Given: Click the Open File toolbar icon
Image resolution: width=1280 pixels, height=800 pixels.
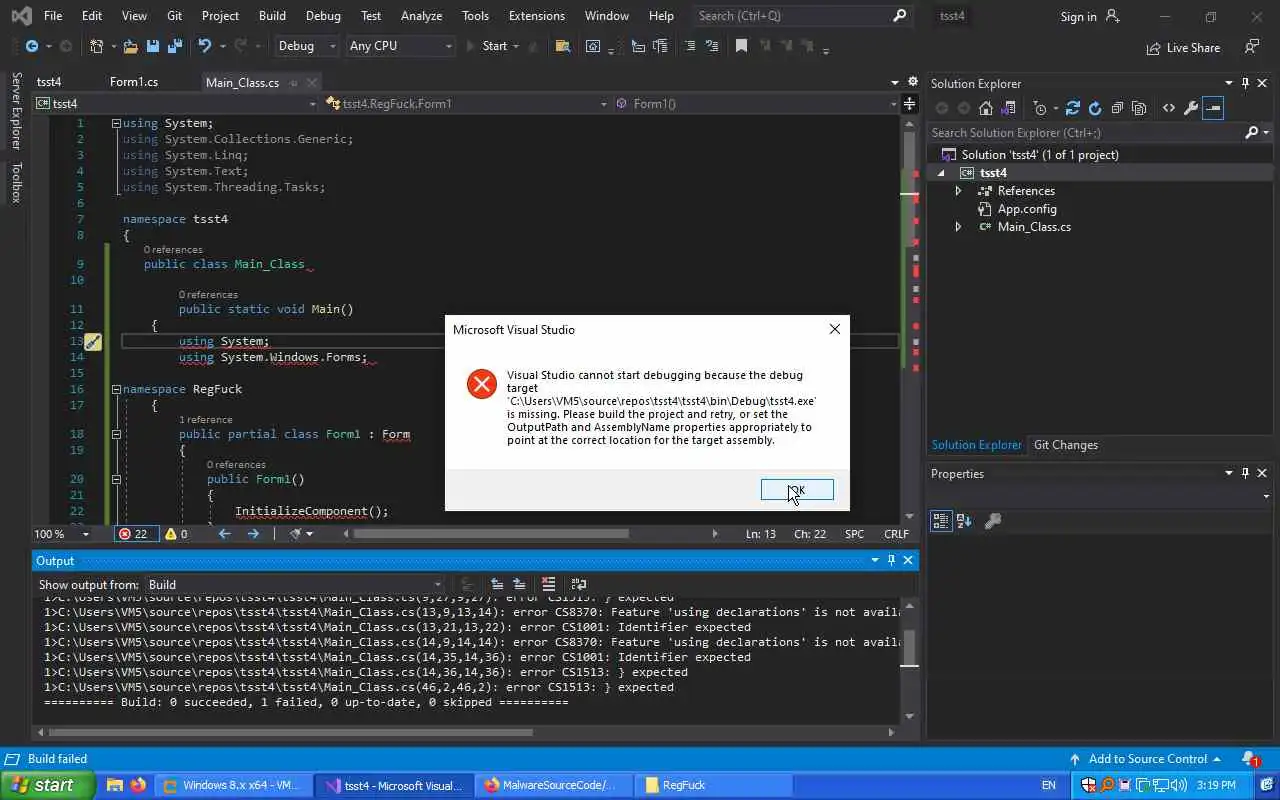Looking at the screenshot, I should pos(130,46).
